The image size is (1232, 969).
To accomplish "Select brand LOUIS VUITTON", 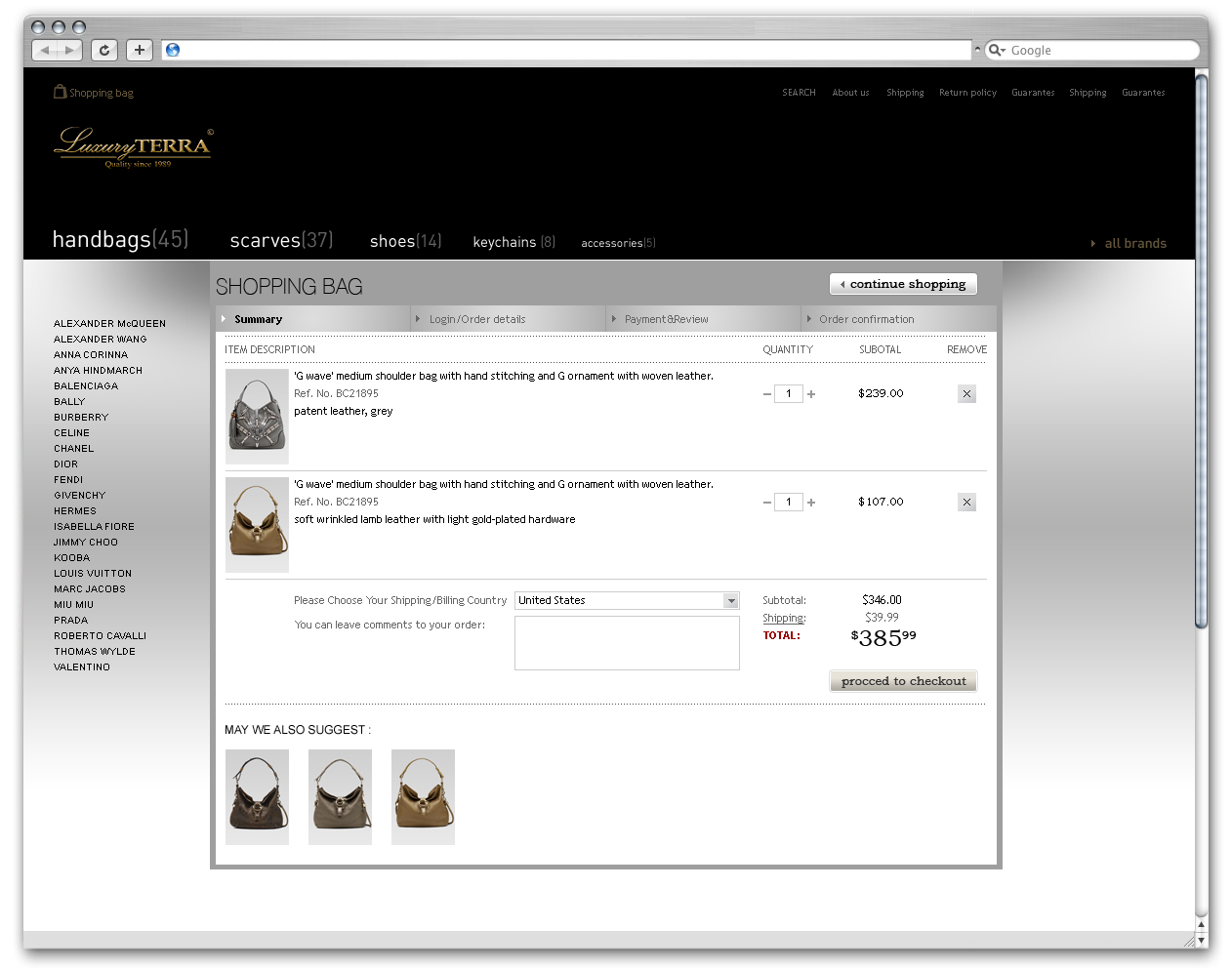I will pos(92,574).
